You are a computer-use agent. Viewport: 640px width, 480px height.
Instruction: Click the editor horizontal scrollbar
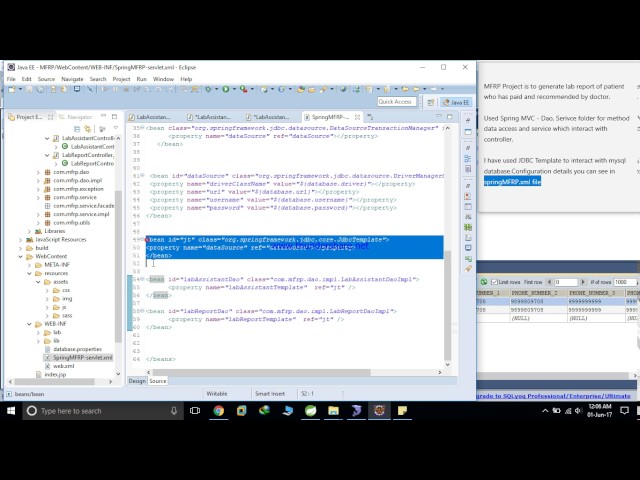(261, 372)
